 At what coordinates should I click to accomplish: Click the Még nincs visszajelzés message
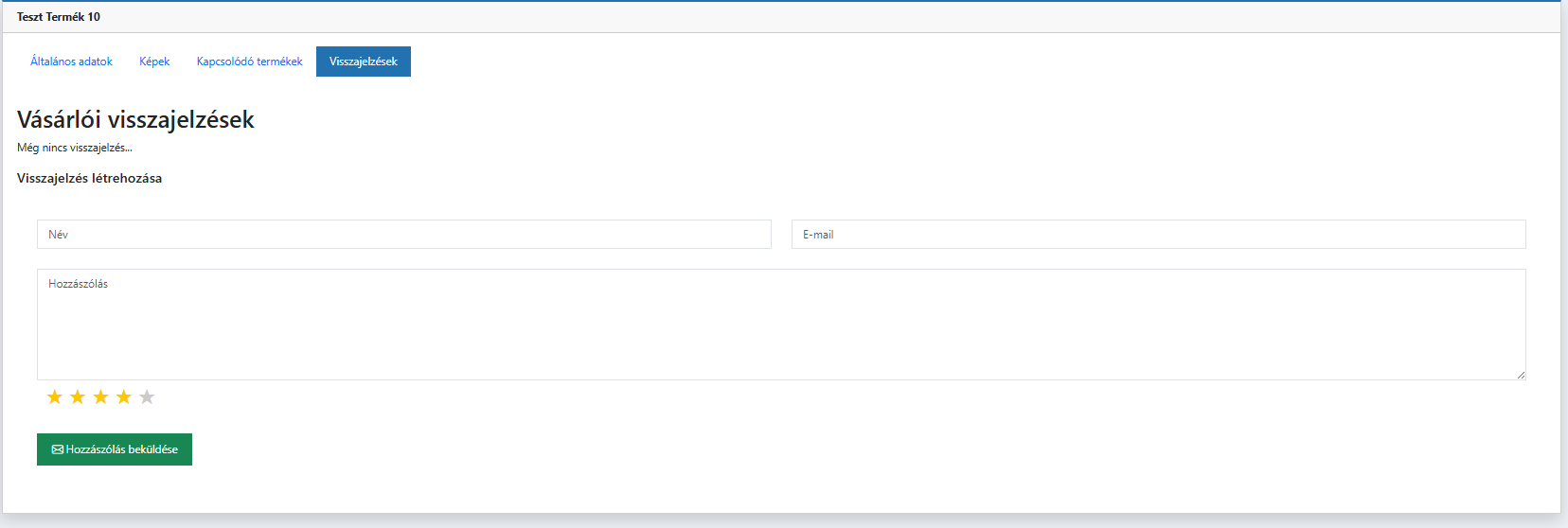pos(75,148)
